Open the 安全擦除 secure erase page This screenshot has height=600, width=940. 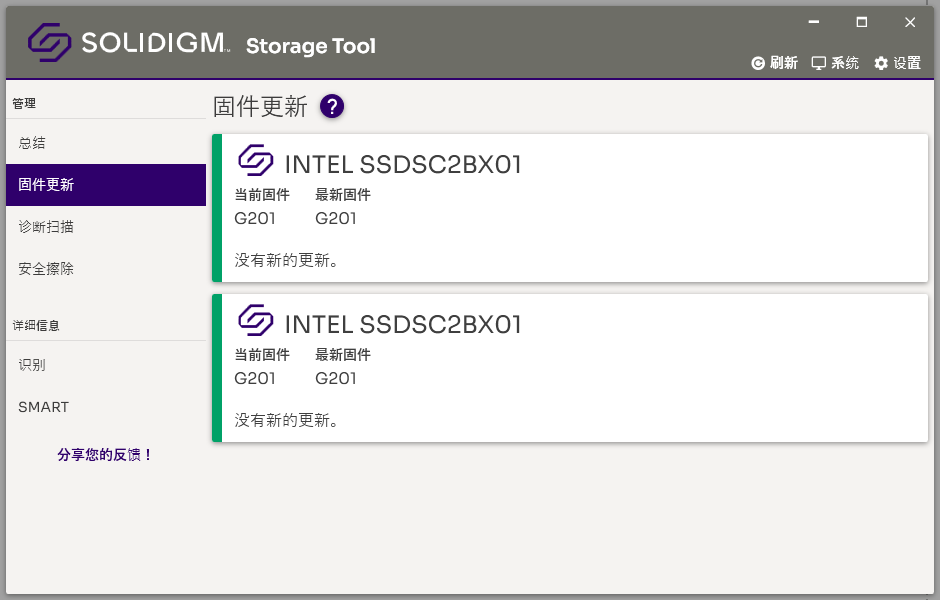click(46, 269)
